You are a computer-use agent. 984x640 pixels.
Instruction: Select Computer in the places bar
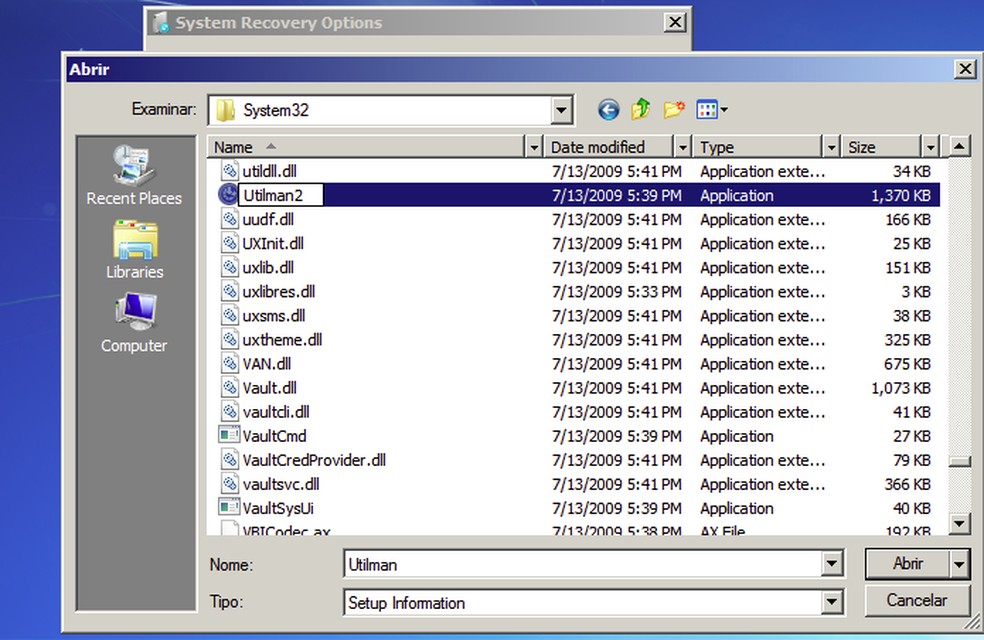click(x=134, y=323)
